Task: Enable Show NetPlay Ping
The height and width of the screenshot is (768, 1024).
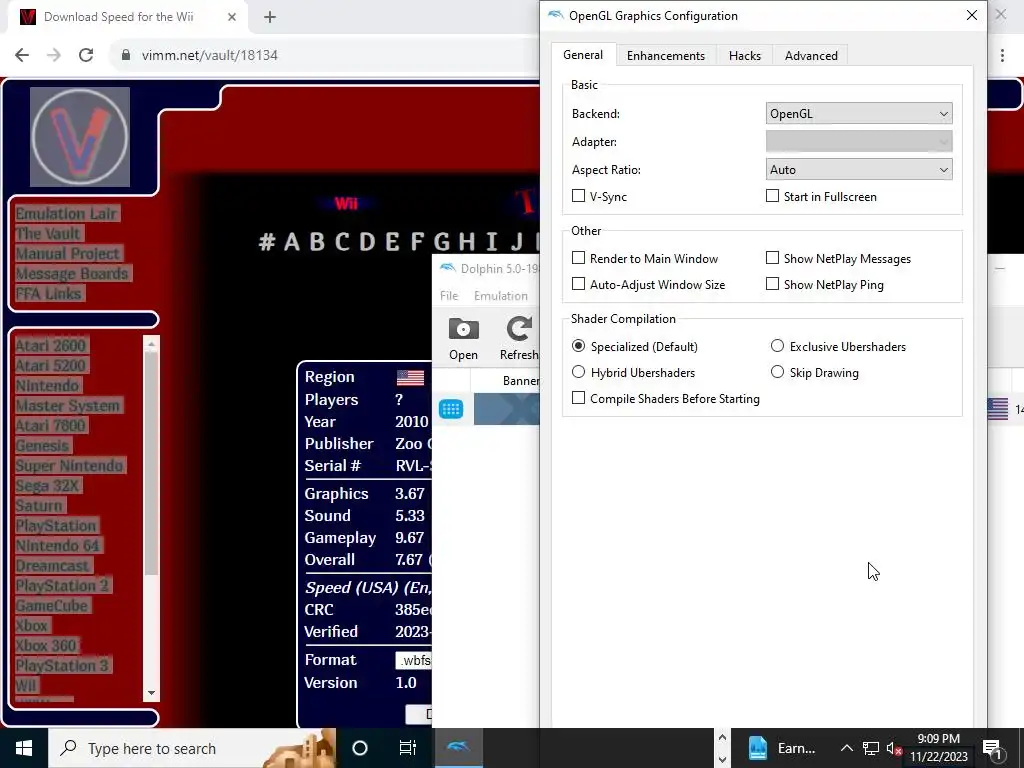Action: click(x=772, y=284)
